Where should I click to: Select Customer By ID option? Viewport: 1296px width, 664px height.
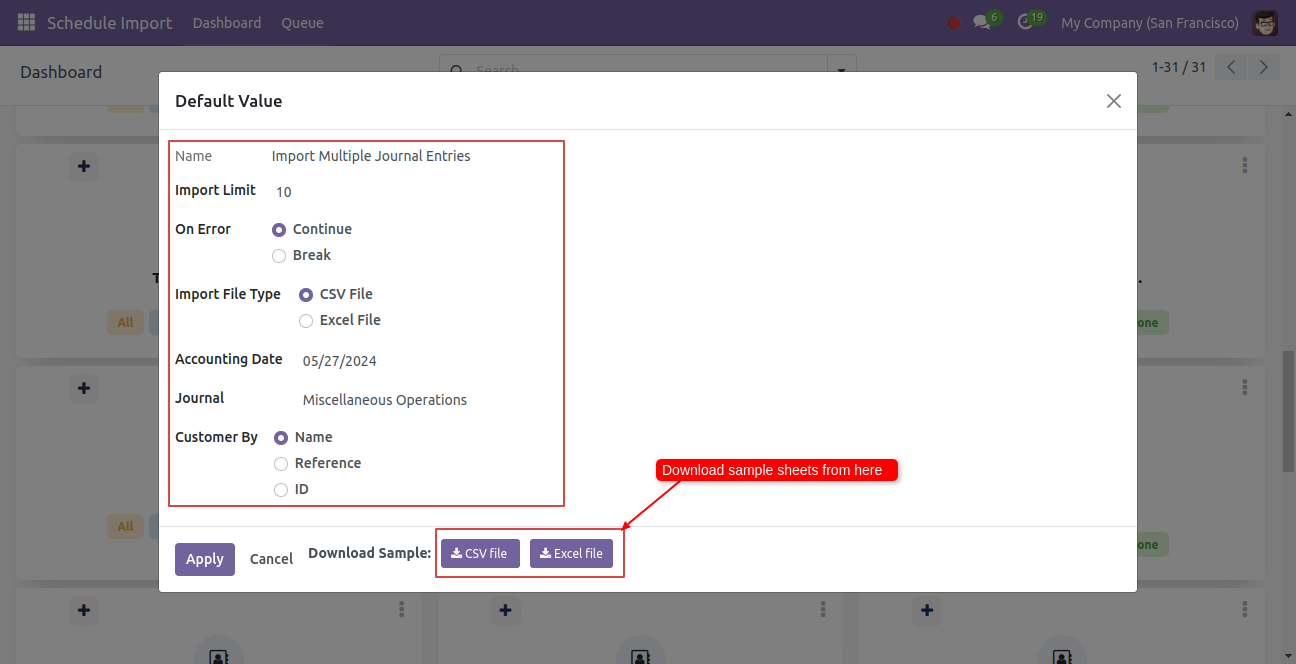[x=281, y=490]
